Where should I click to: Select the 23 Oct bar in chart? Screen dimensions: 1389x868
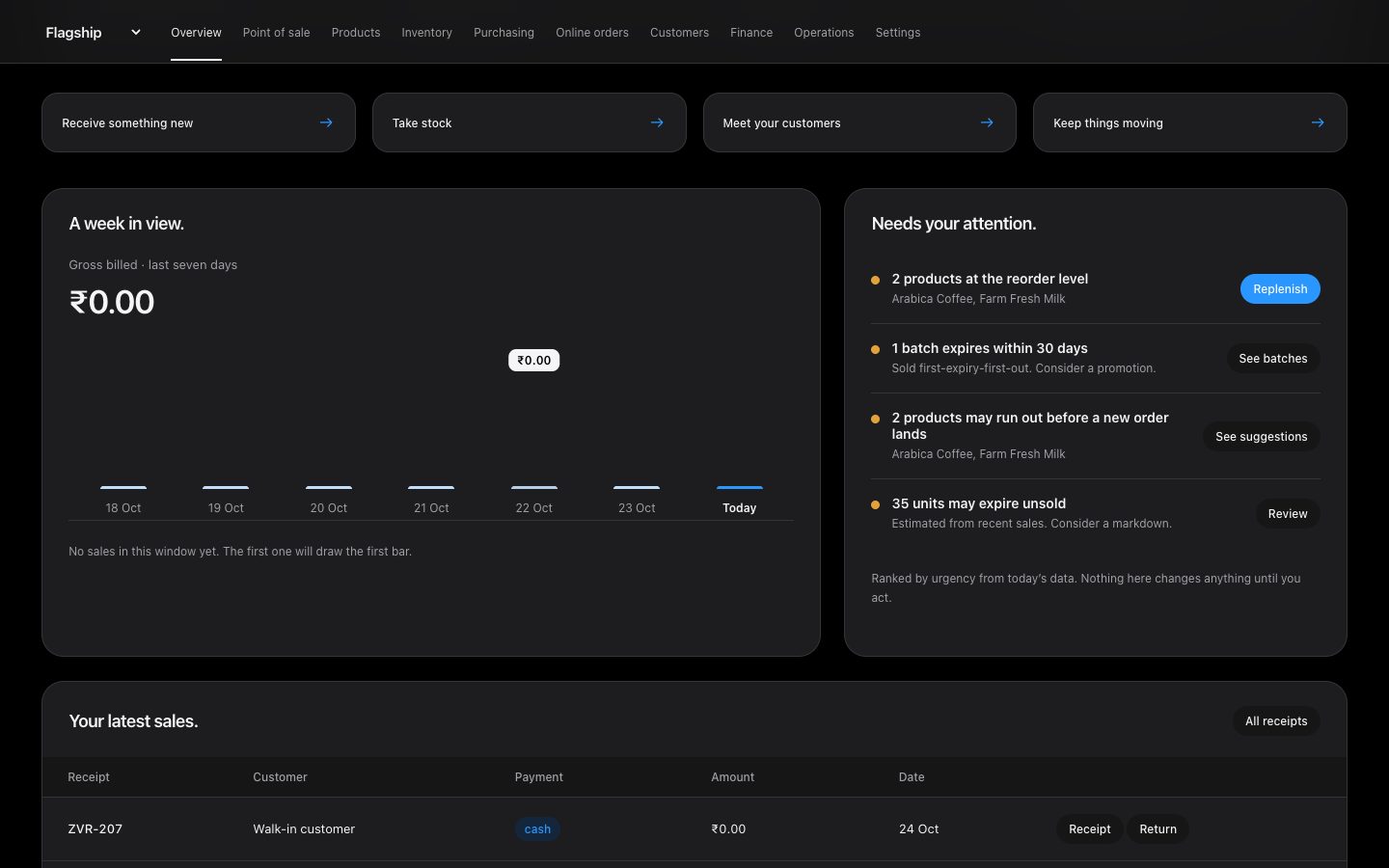(x=637, y=487)
